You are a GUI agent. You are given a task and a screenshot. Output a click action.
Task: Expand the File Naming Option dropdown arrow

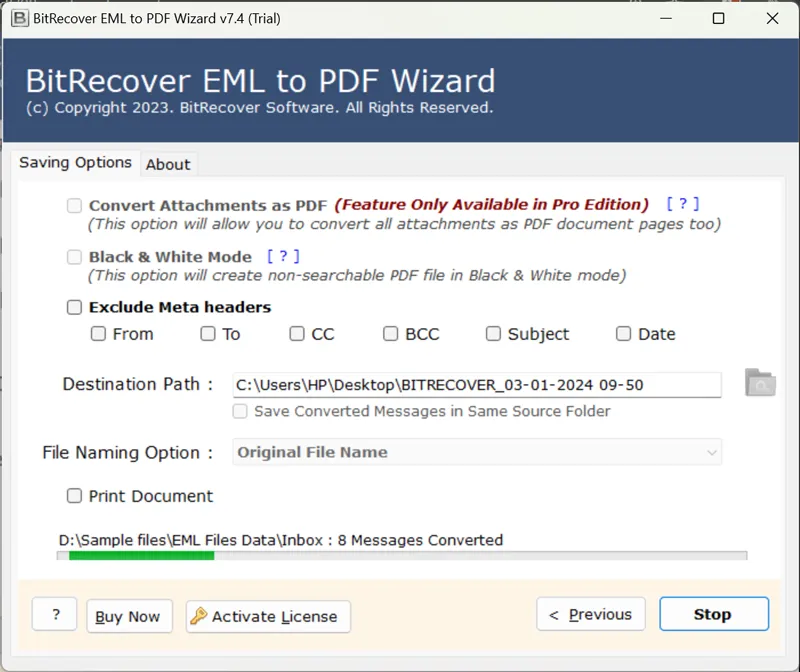coord(712,453)
